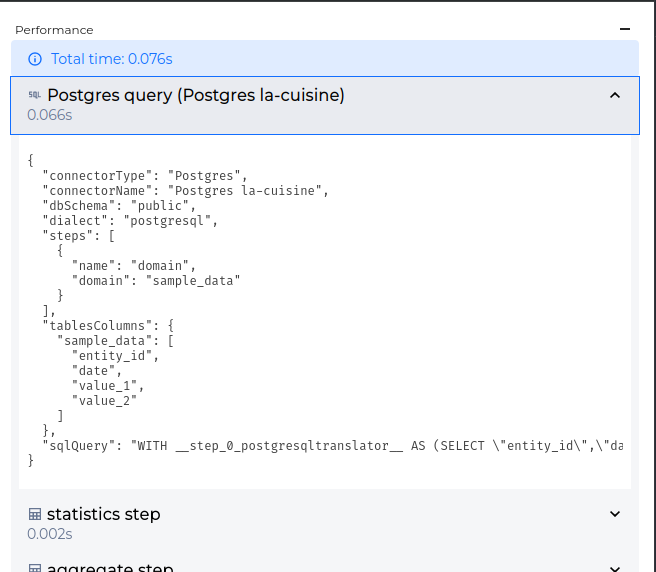Open the statistics step title
The height and width of the screenshot is (572, 656).
(x=103, y=514)
